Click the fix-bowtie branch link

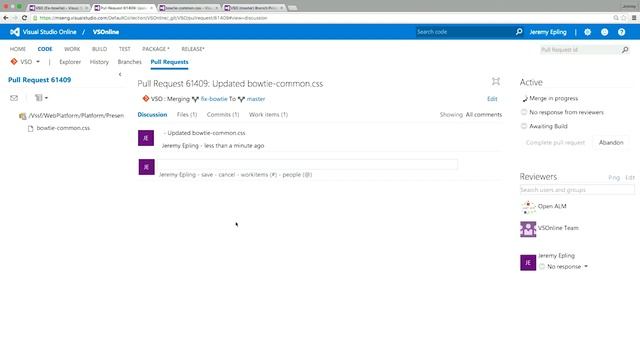(214, 99)
